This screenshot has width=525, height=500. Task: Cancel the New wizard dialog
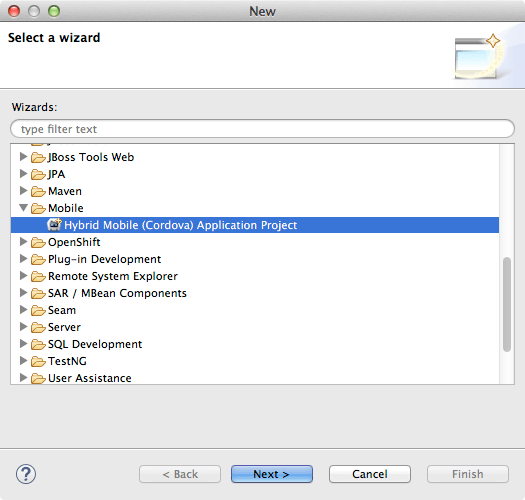(370, 474)
